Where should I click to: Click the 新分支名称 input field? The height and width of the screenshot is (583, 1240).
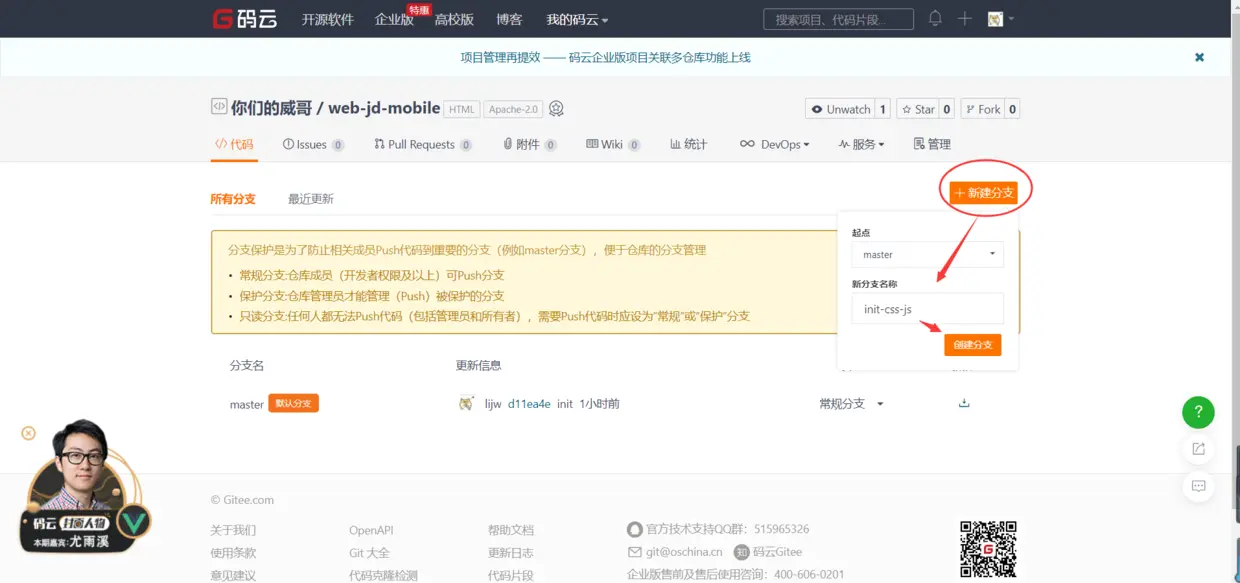point(927,309)
